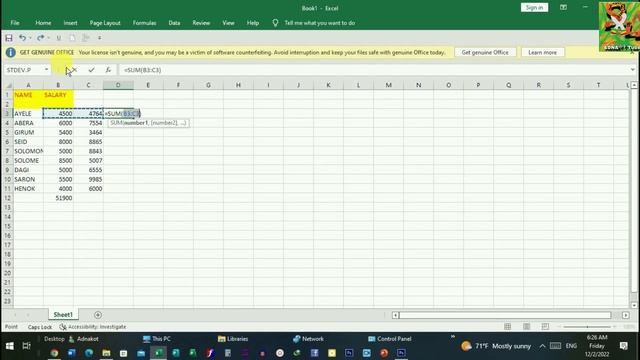
Task: Select row 12 header
Action: tap(7, 198)
